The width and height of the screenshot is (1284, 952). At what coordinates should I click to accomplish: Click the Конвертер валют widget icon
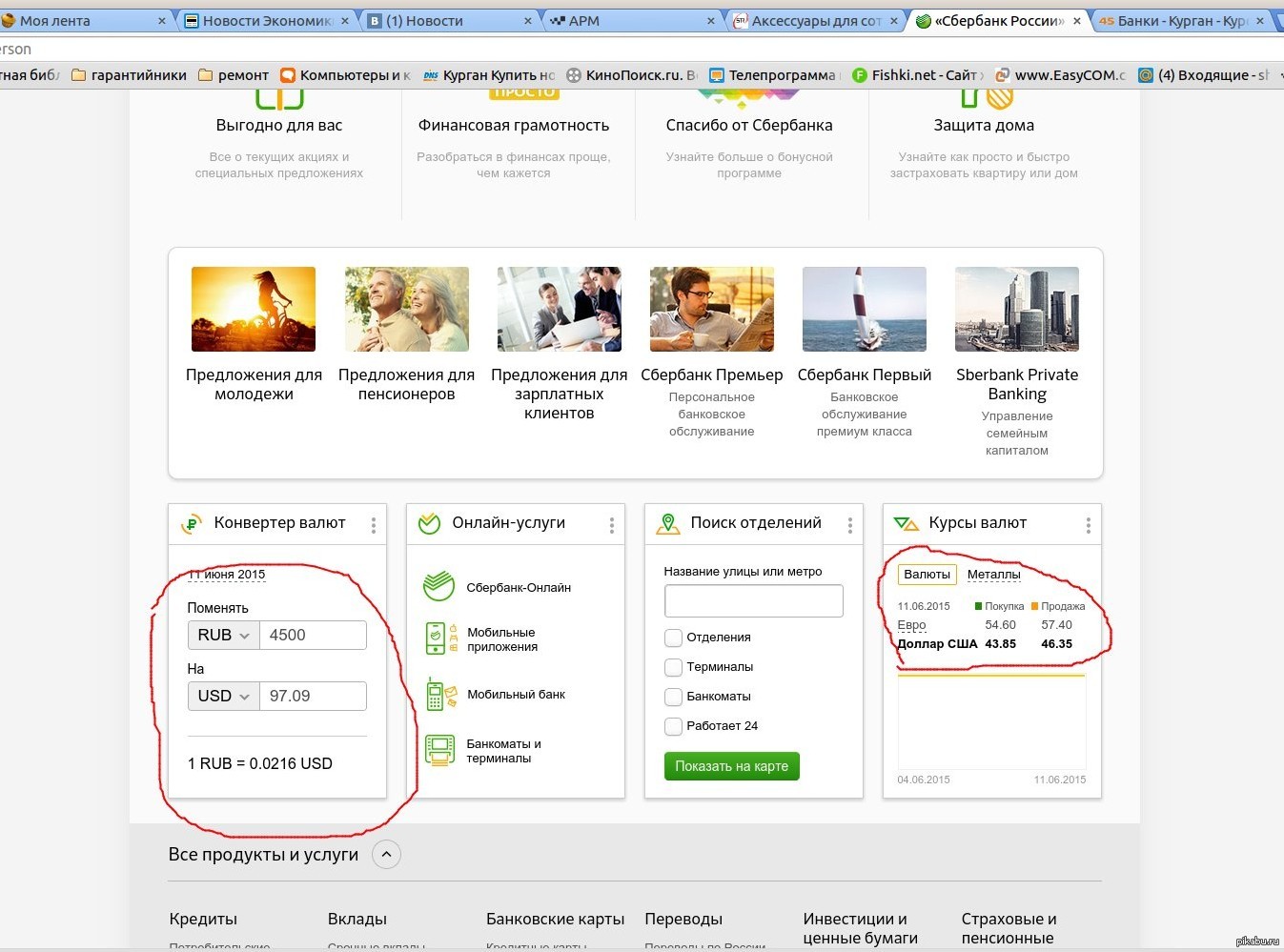tap(192, 523)
